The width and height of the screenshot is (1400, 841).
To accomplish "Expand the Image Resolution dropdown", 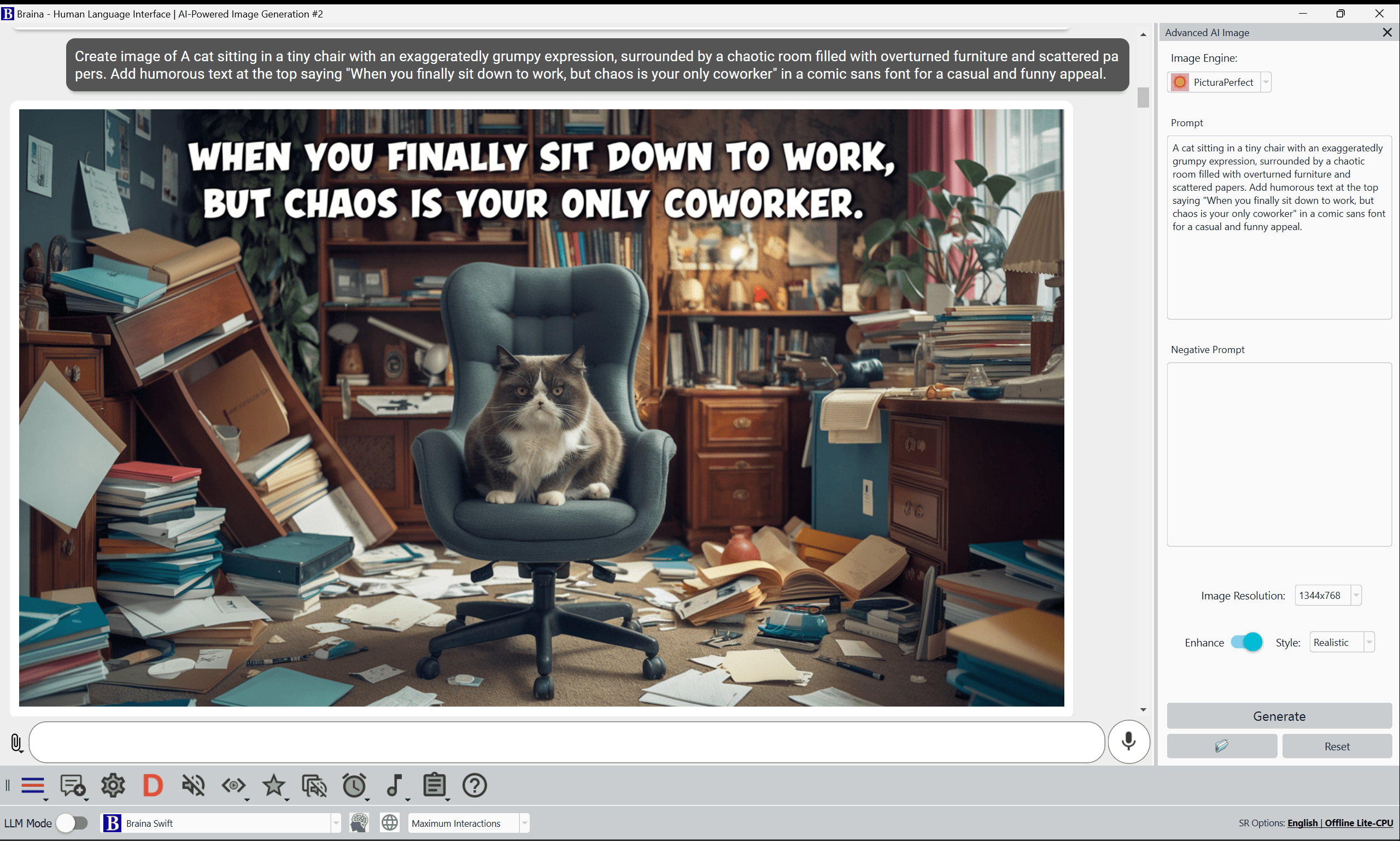I will [1357, 595].
